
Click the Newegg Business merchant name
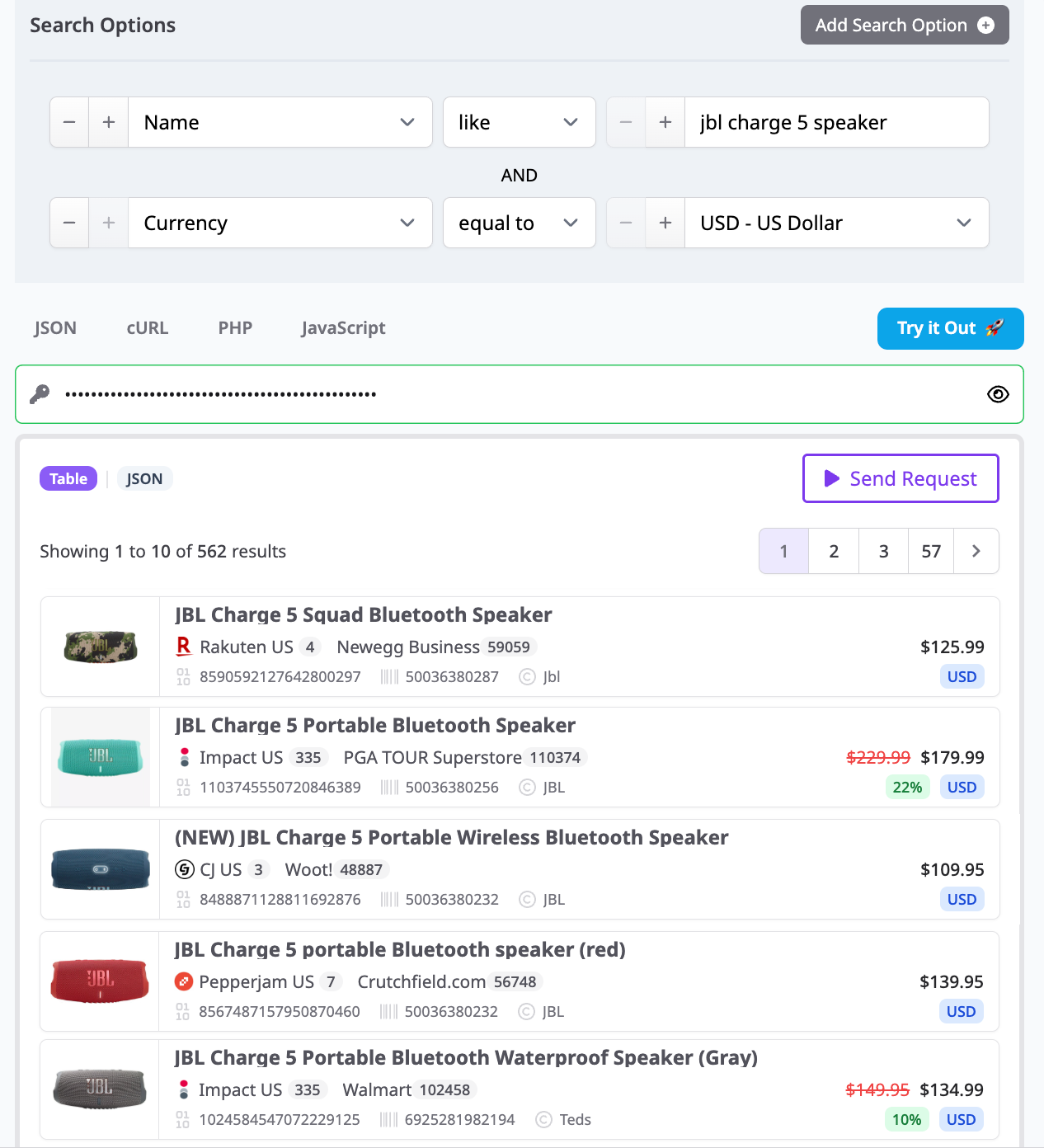[x=408, y=647]
